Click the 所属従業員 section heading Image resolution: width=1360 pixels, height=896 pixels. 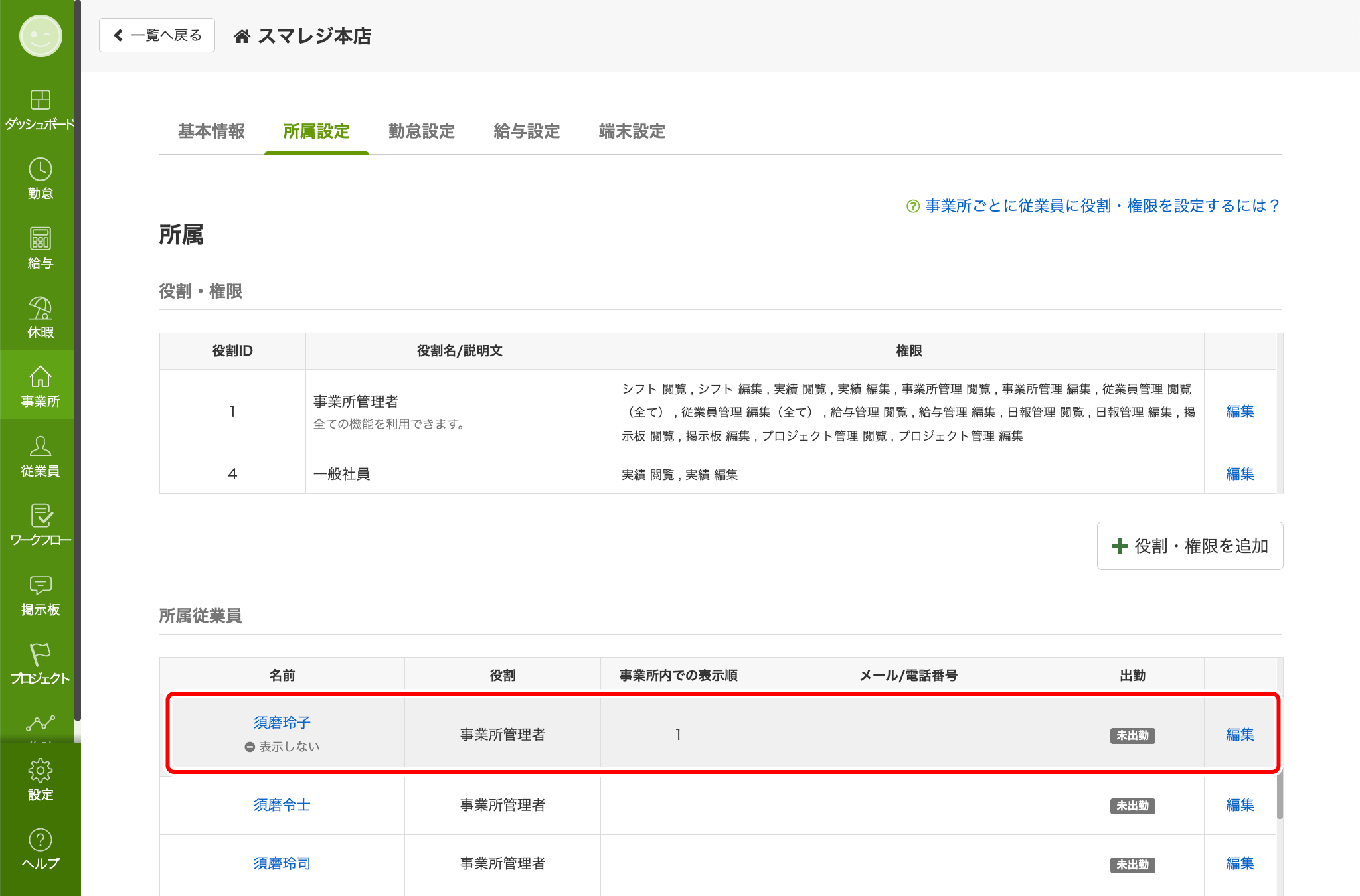tap(200, 616)
